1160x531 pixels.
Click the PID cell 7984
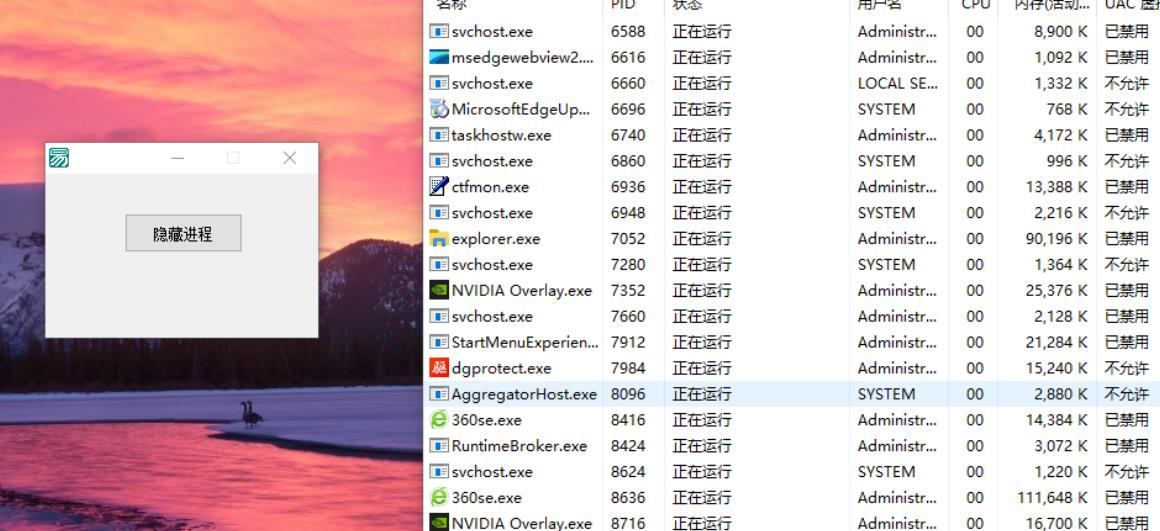coord(628,368)
